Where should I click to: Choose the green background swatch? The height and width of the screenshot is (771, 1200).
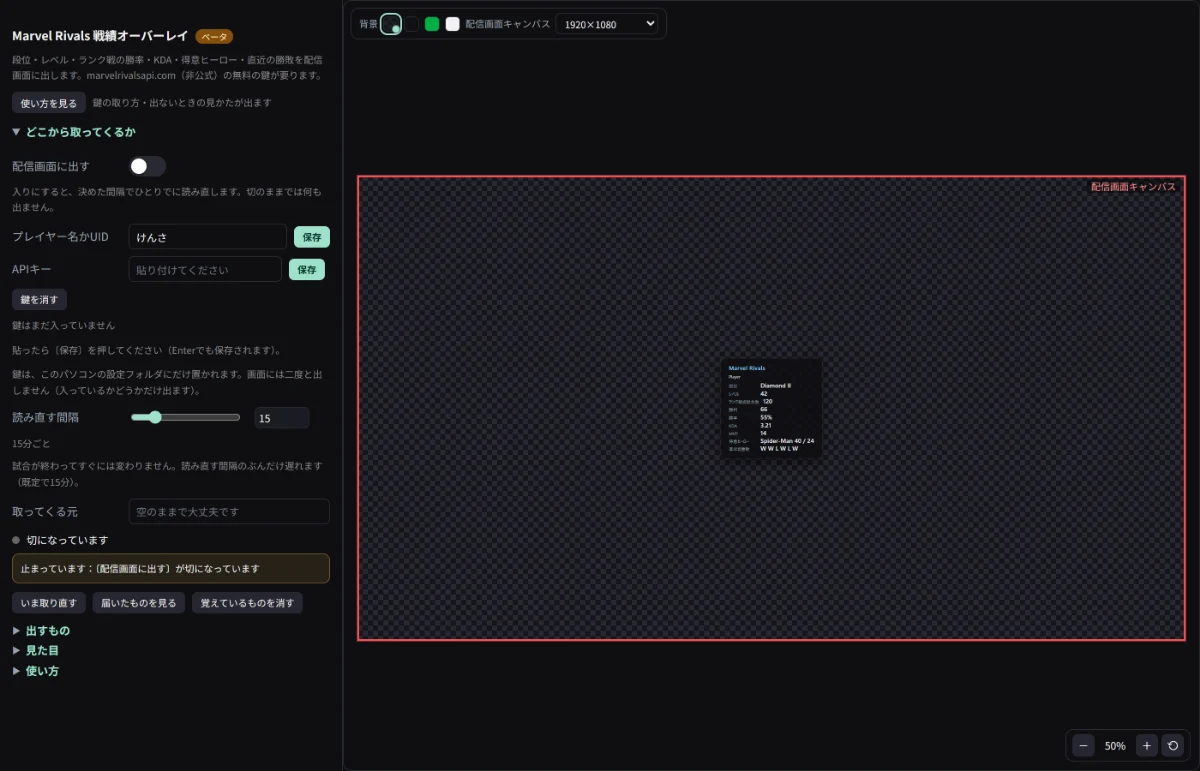coord(432,24)
